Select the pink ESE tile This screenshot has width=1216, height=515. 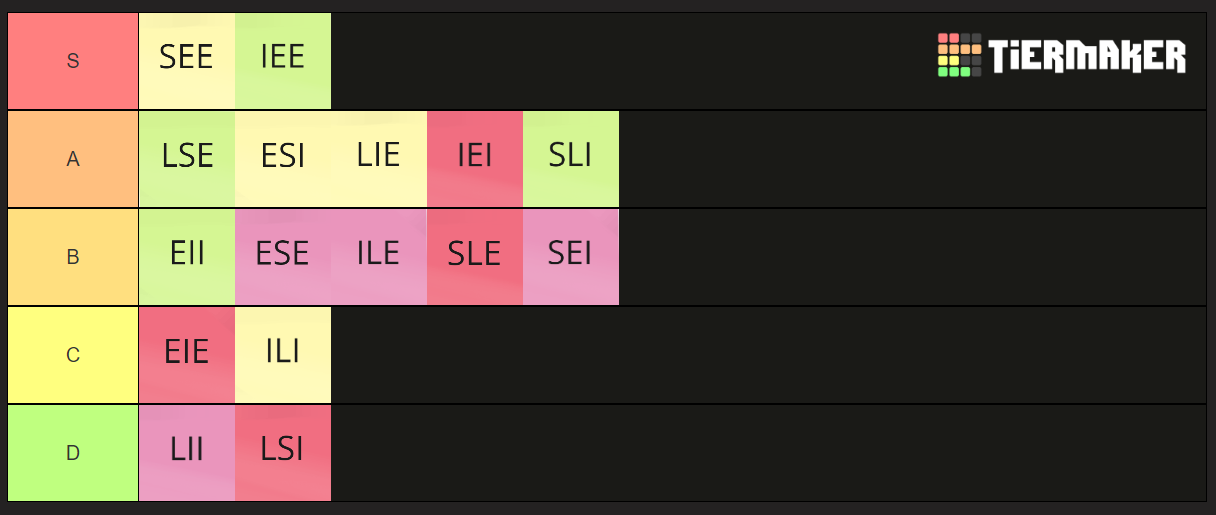[x=283, y=257]
